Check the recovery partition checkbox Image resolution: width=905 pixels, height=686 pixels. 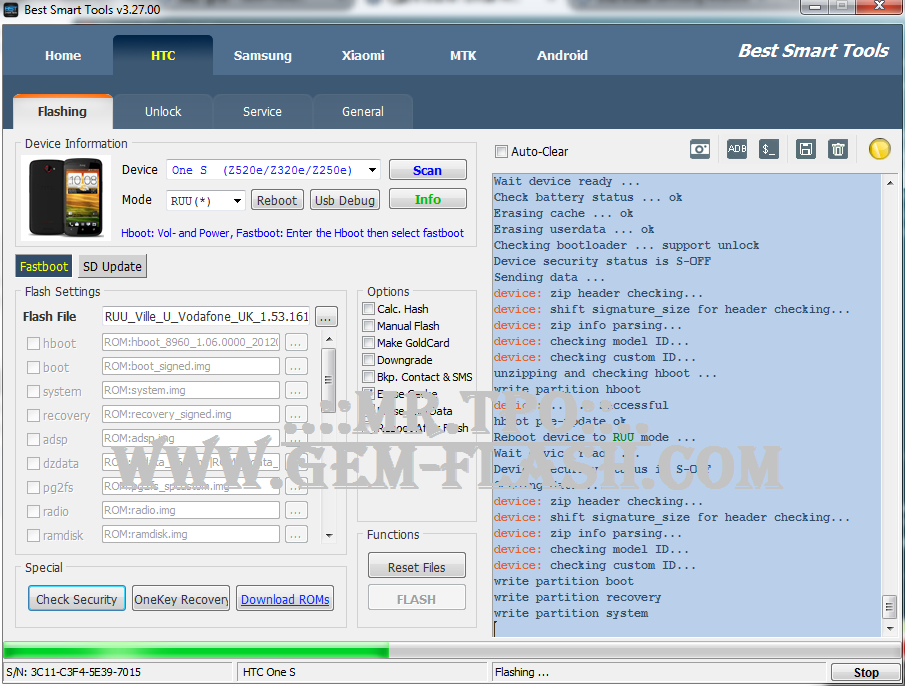coord(33,415)
